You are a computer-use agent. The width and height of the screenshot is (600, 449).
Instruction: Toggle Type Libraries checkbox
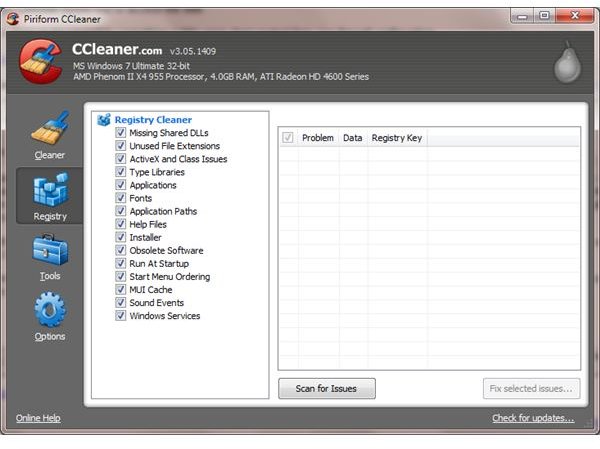(x=121, y=171)
